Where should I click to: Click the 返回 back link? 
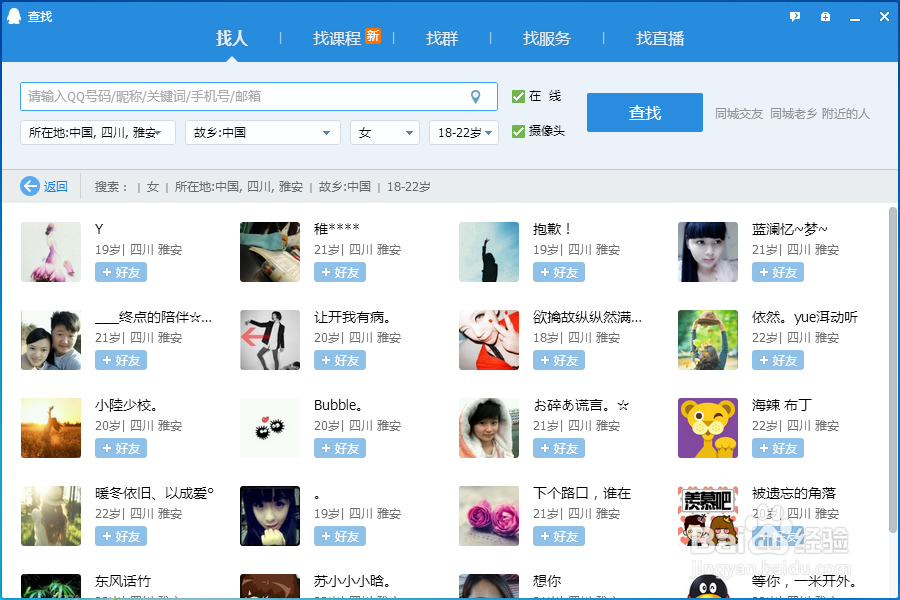[56, 187]
